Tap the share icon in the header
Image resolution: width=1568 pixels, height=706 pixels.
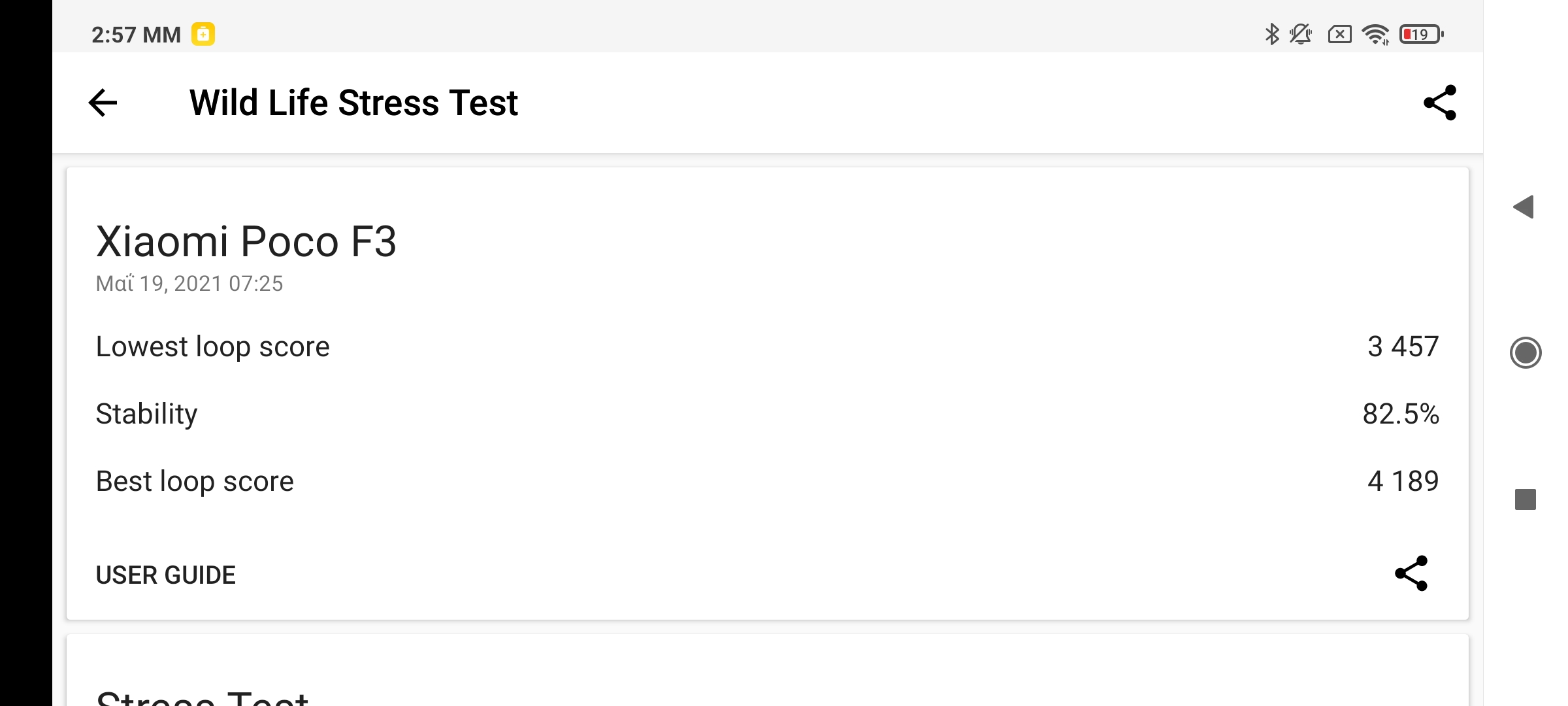point(1439,103)
